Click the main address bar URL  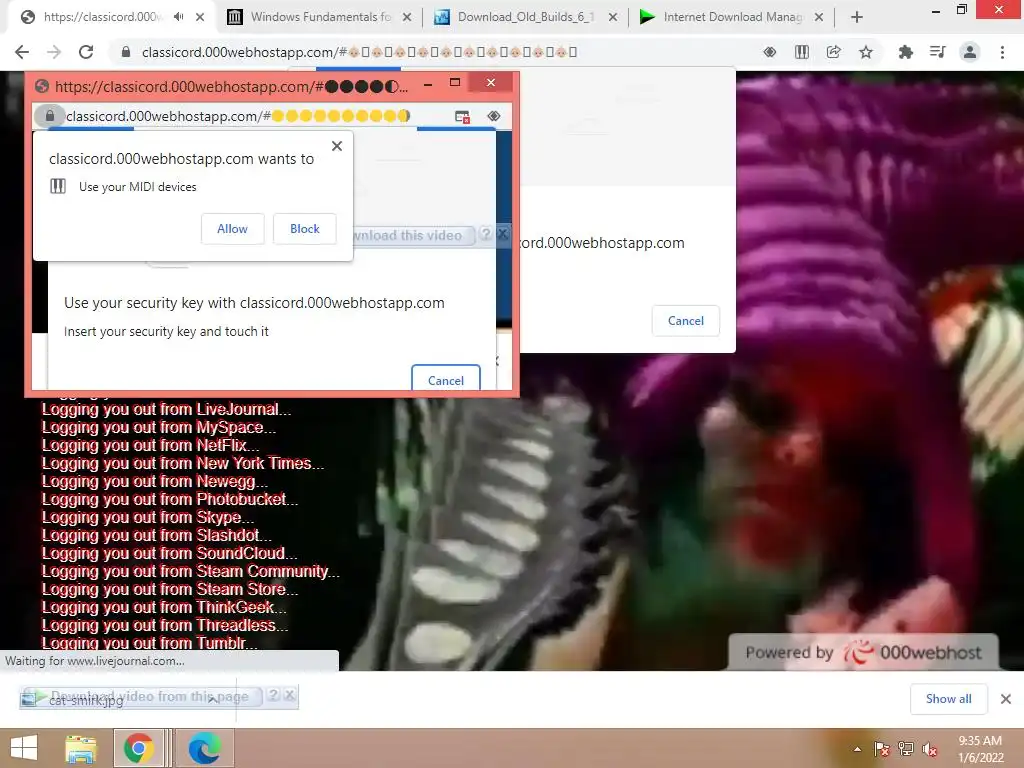point(359,52)
